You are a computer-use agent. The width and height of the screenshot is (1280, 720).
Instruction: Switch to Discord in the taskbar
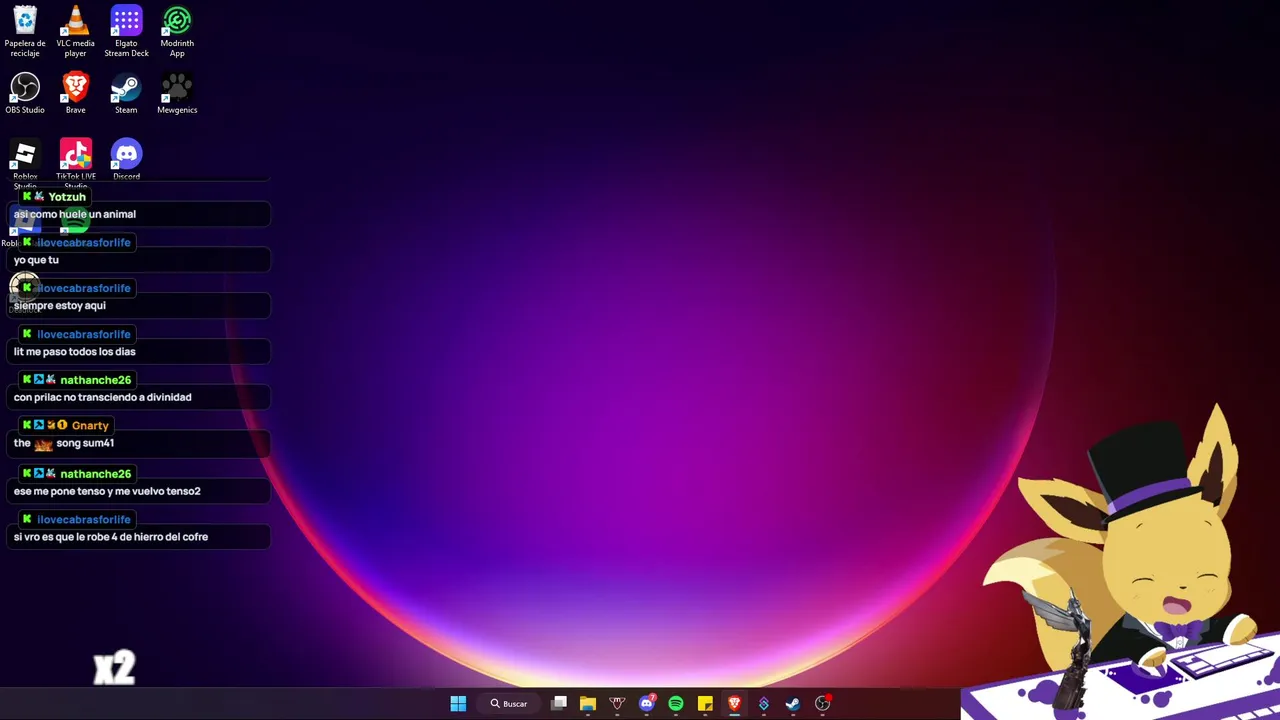[x=647, y=704]
